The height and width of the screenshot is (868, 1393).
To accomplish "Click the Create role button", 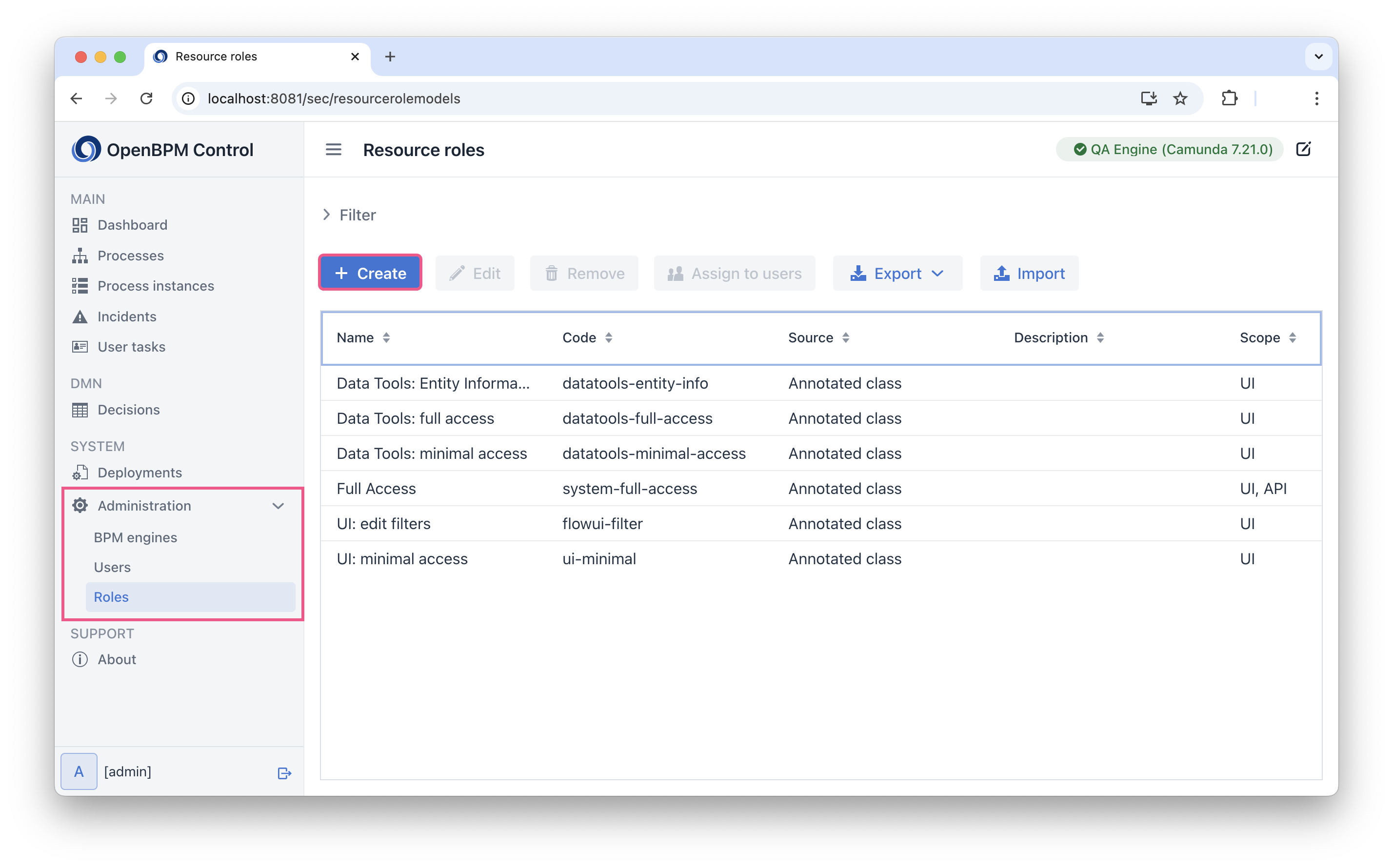I will [x=370, y=273].
